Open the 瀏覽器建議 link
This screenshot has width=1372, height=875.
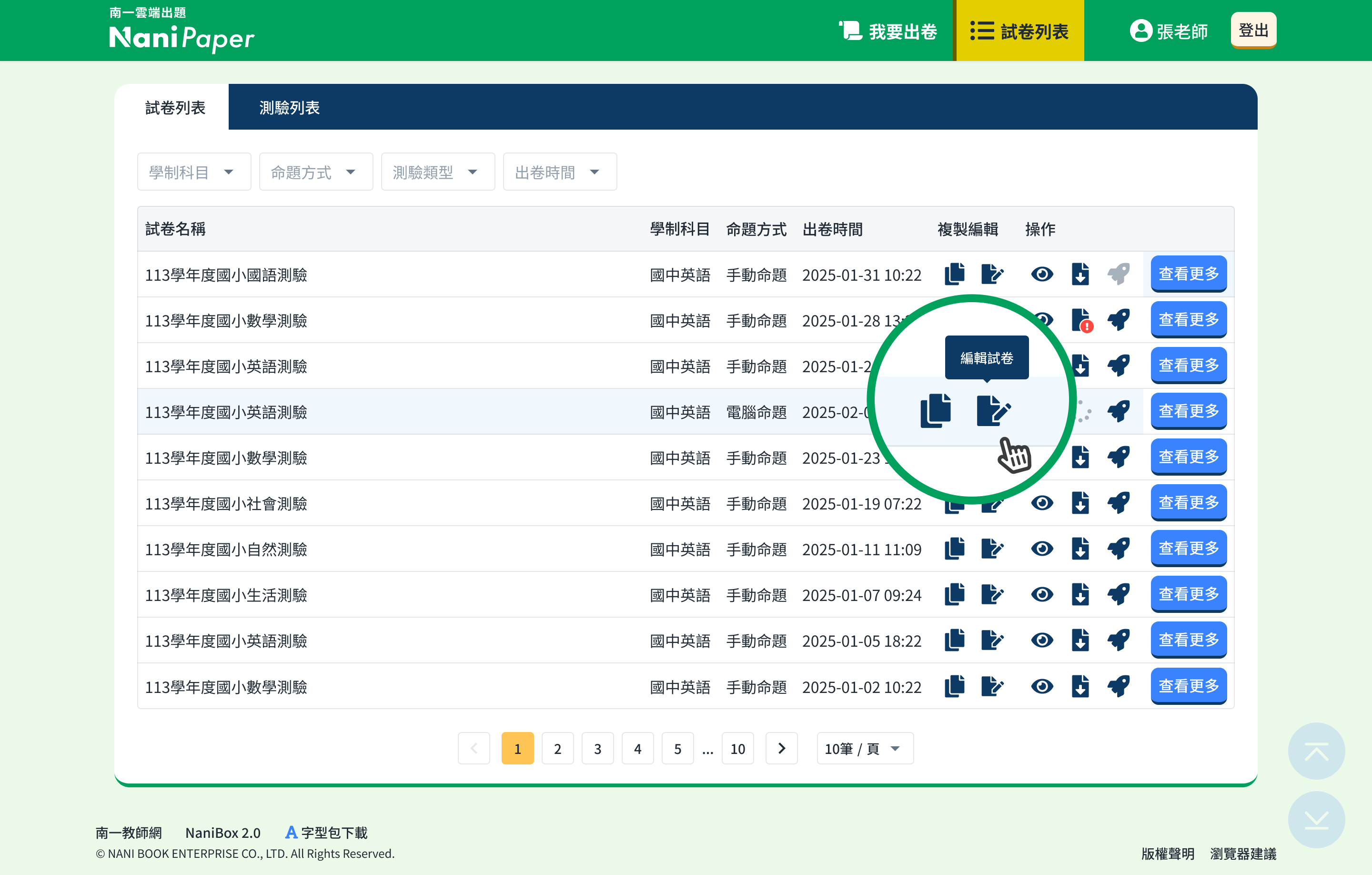click(x=1243, y=854)
